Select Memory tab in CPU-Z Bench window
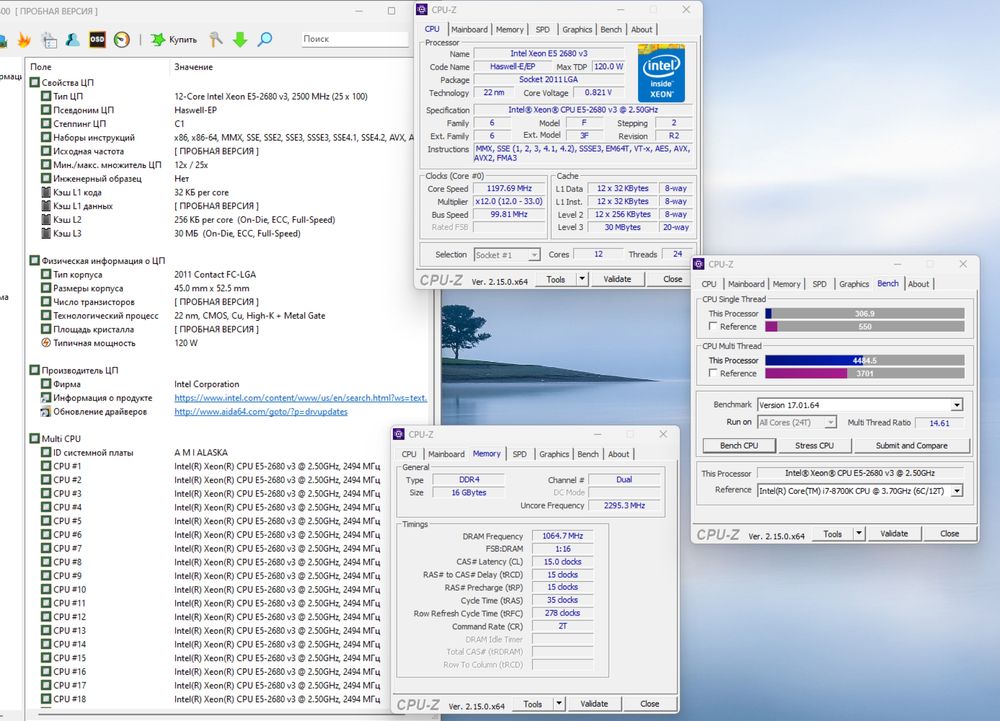1000x721 pixels. pyautogui.click(x=786, y=284)
